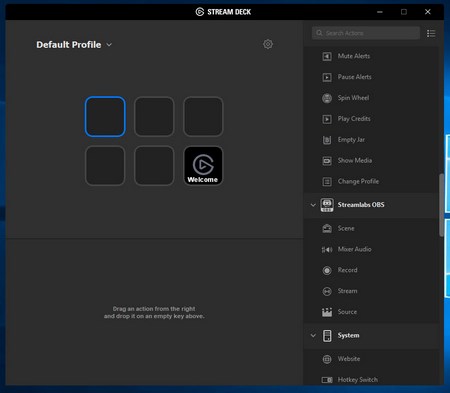
Task: Focus the Search Actions field
Action: tap(366, 33)
